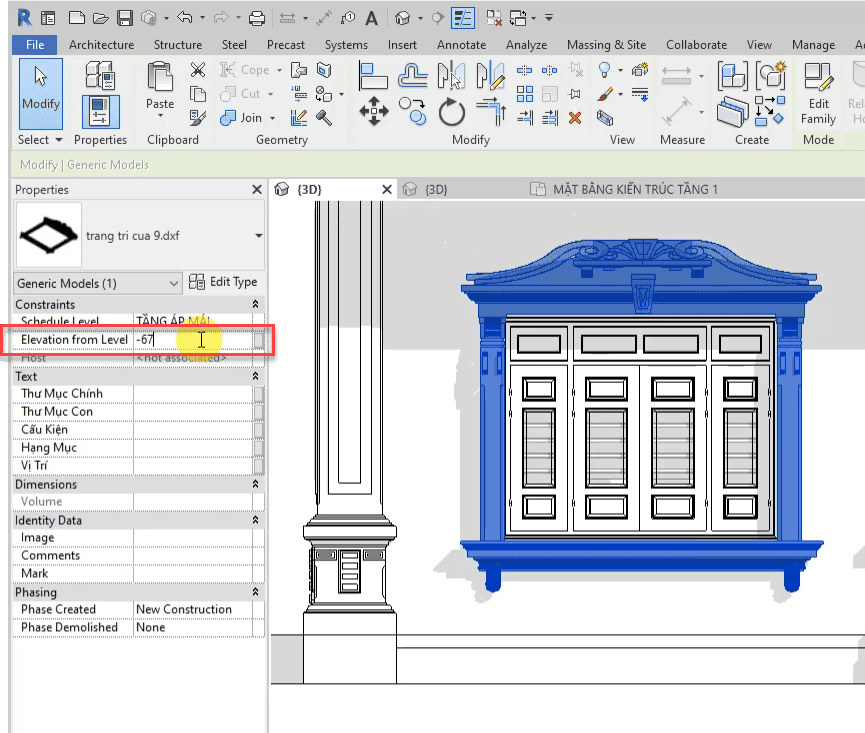Collapse the Text properties section
This screenshot has height=733, width=865.
coord(255,376)
